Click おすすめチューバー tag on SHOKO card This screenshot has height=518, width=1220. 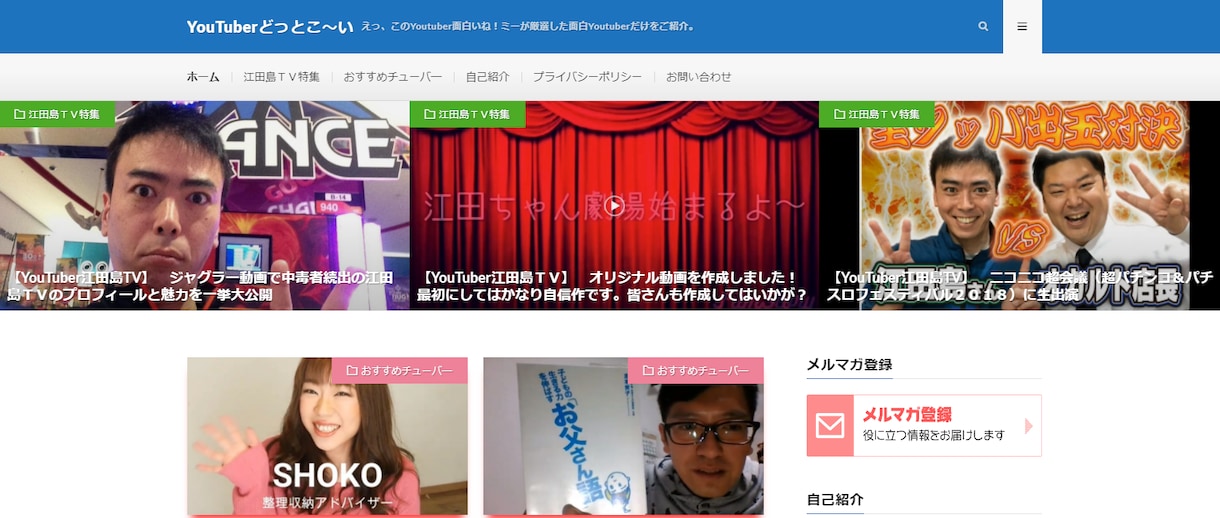pyautogui.click(x=399, y=371)
